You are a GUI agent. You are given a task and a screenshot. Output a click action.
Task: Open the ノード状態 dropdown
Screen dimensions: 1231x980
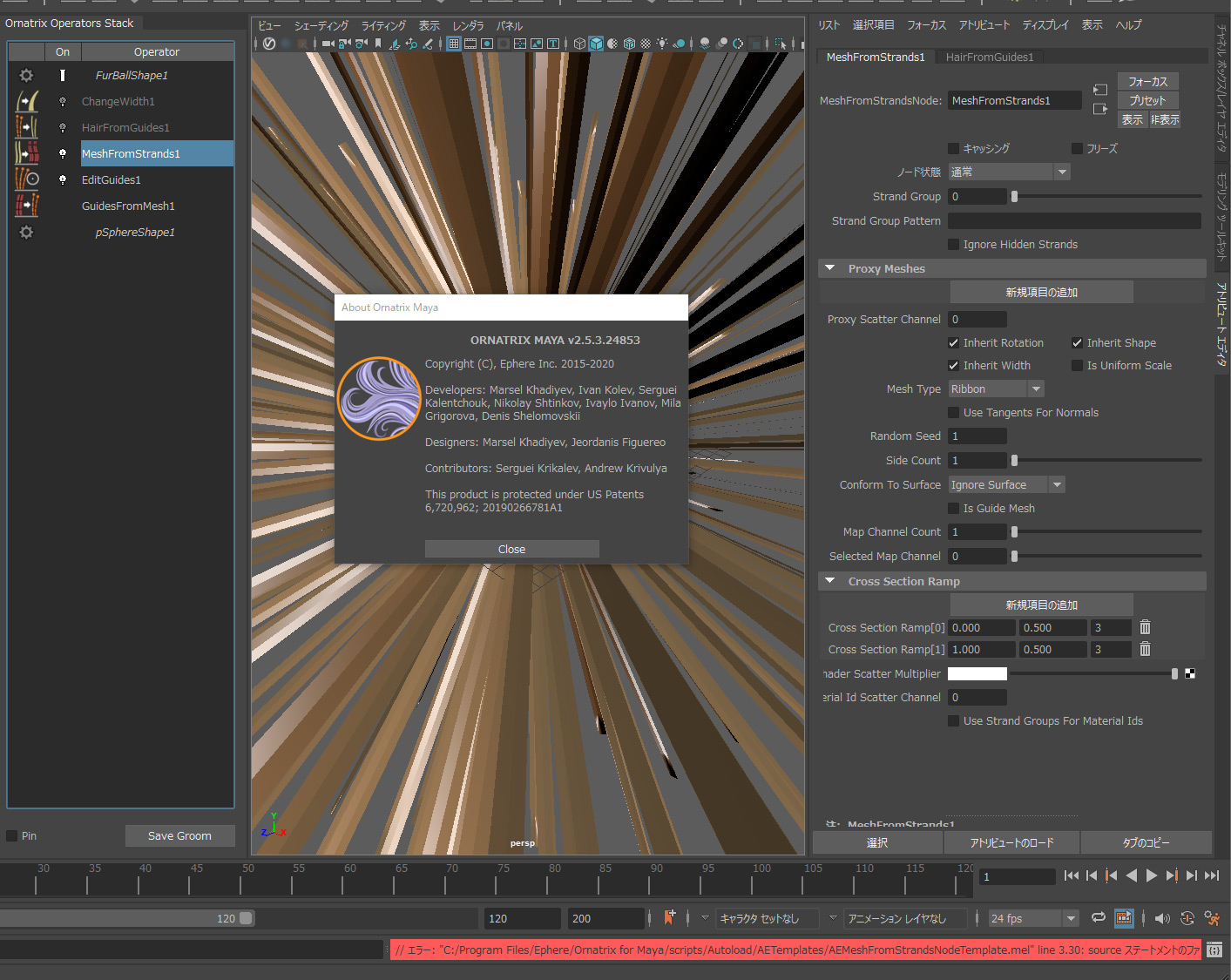click(1009, 172)
